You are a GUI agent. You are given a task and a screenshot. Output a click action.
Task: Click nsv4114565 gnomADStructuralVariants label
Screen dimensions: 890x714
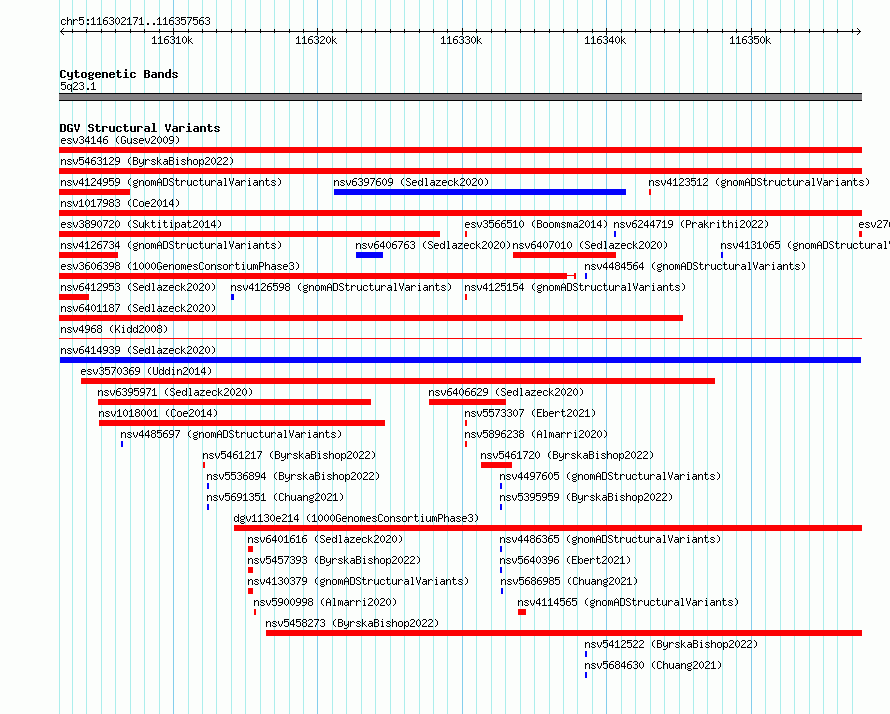[x=628, y=602]
